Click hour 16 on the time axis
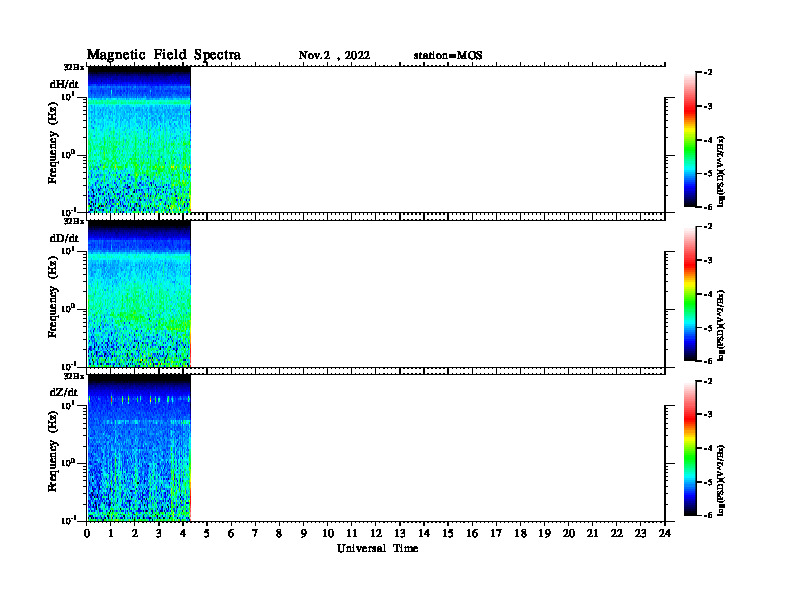The image size is (792, 612). pos(472,533)
